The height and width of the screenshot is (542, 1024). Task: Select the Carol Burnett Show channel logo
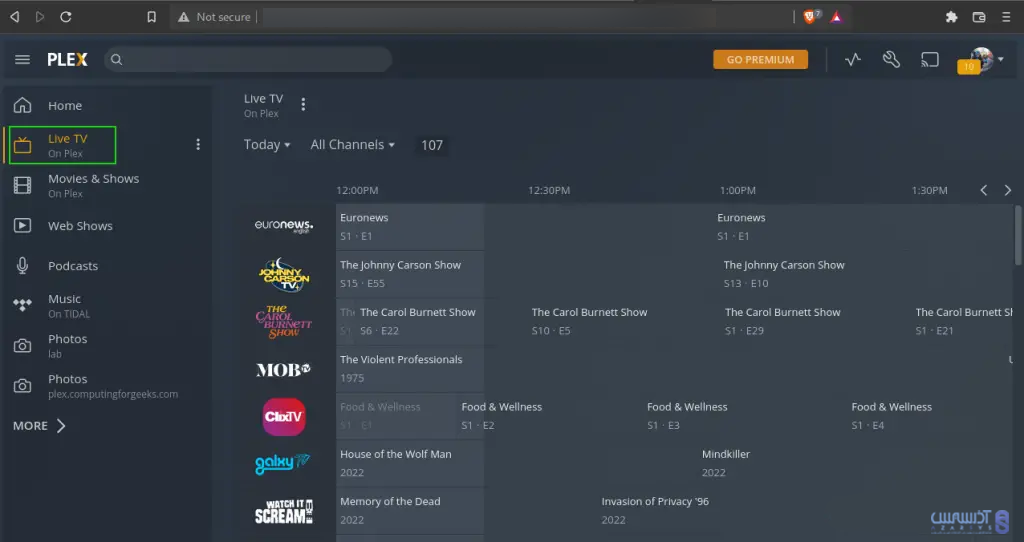click(x=283, y=321)
